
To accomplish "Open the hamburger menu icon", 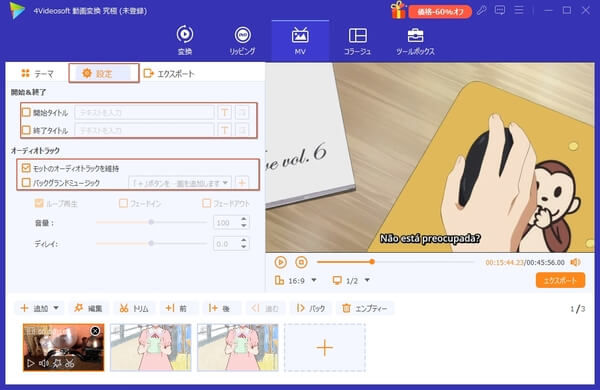I will point(518,10).
